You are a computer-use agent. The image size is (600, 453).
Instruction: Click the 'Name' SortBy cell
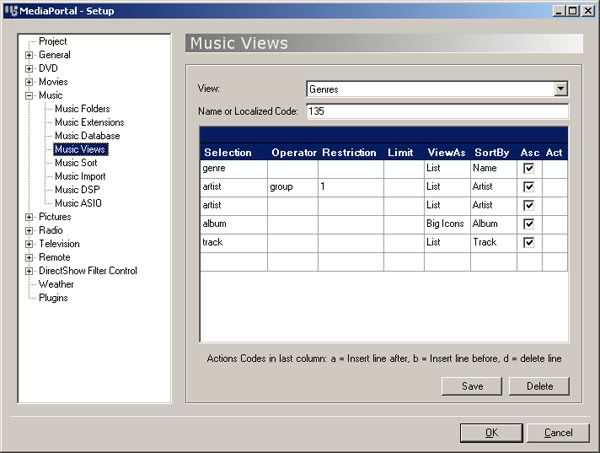click(494, 169)
